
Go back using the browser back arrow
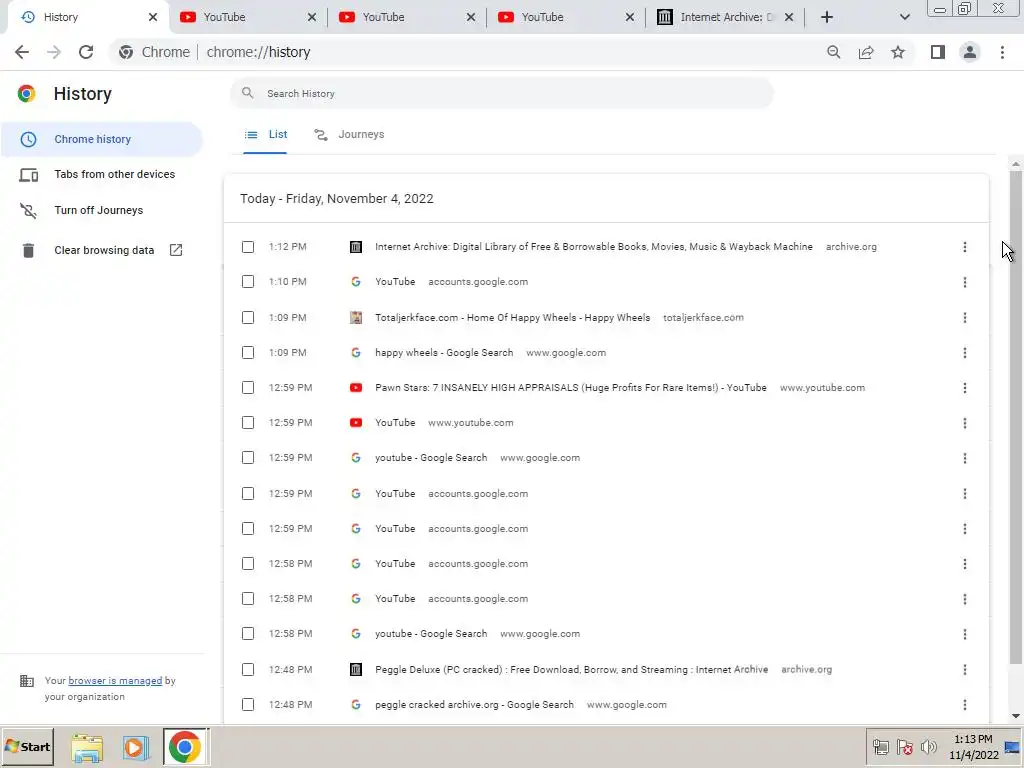point(22,52)
